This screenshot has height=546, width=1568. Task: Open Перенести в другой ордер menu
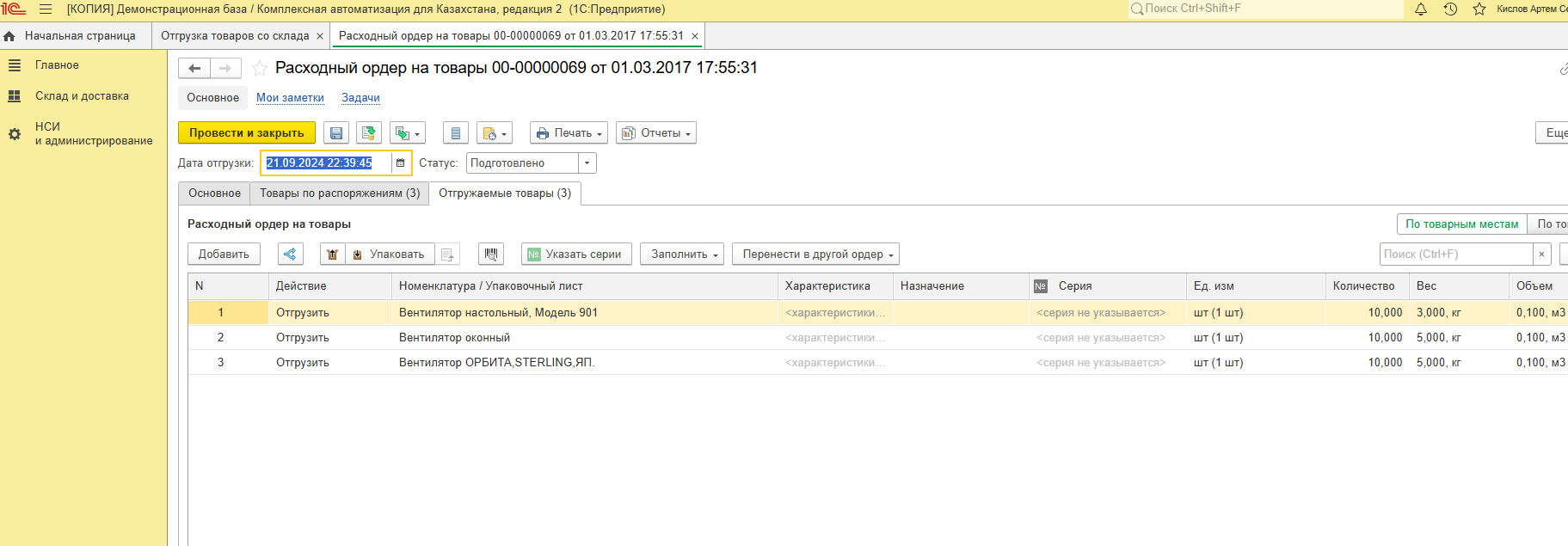[x=815, y=255]
